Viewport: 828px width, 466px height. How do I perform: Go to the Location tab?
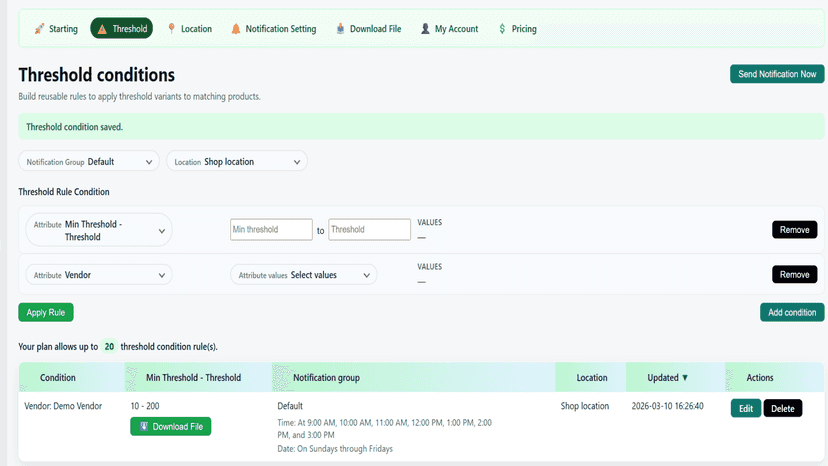pos(190,29)
